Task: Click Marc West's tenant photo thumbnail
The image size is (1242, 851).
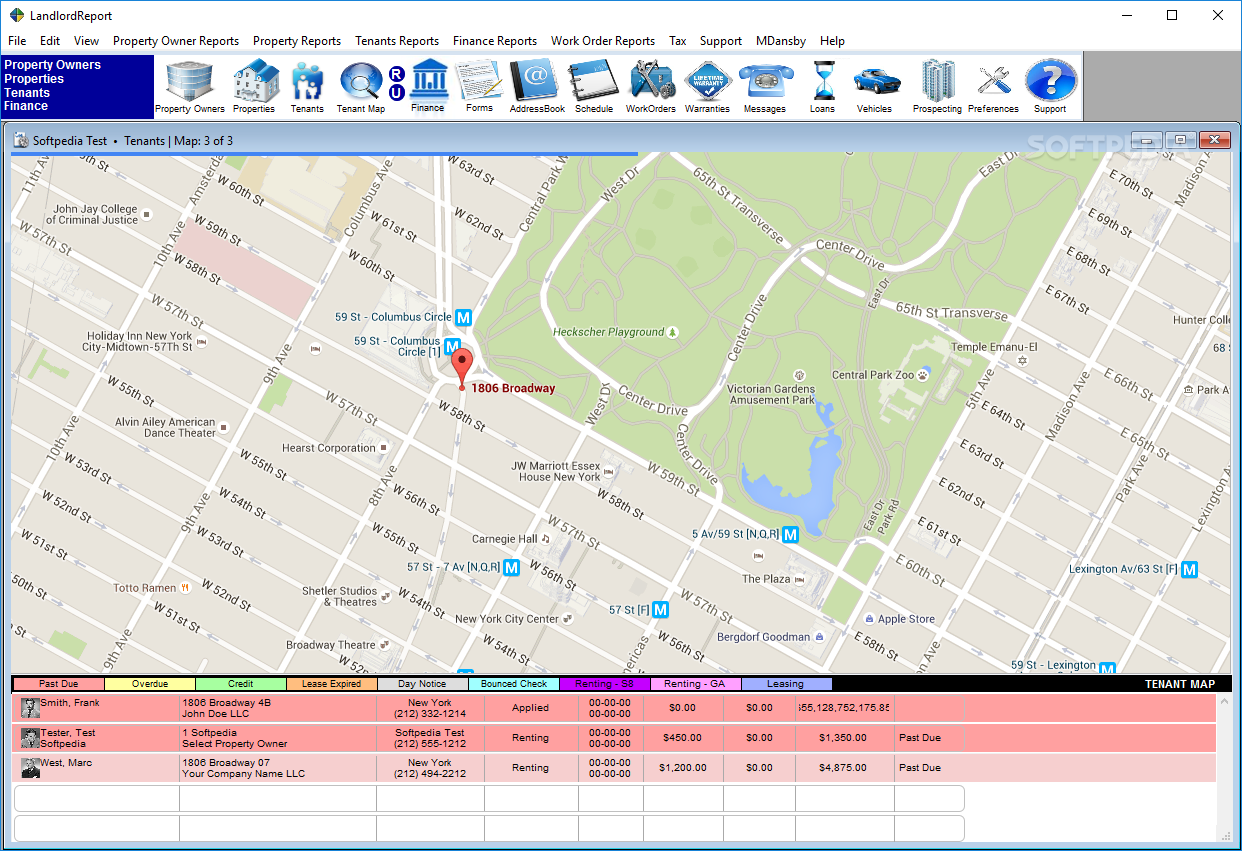Action: [x=30, y=768]
